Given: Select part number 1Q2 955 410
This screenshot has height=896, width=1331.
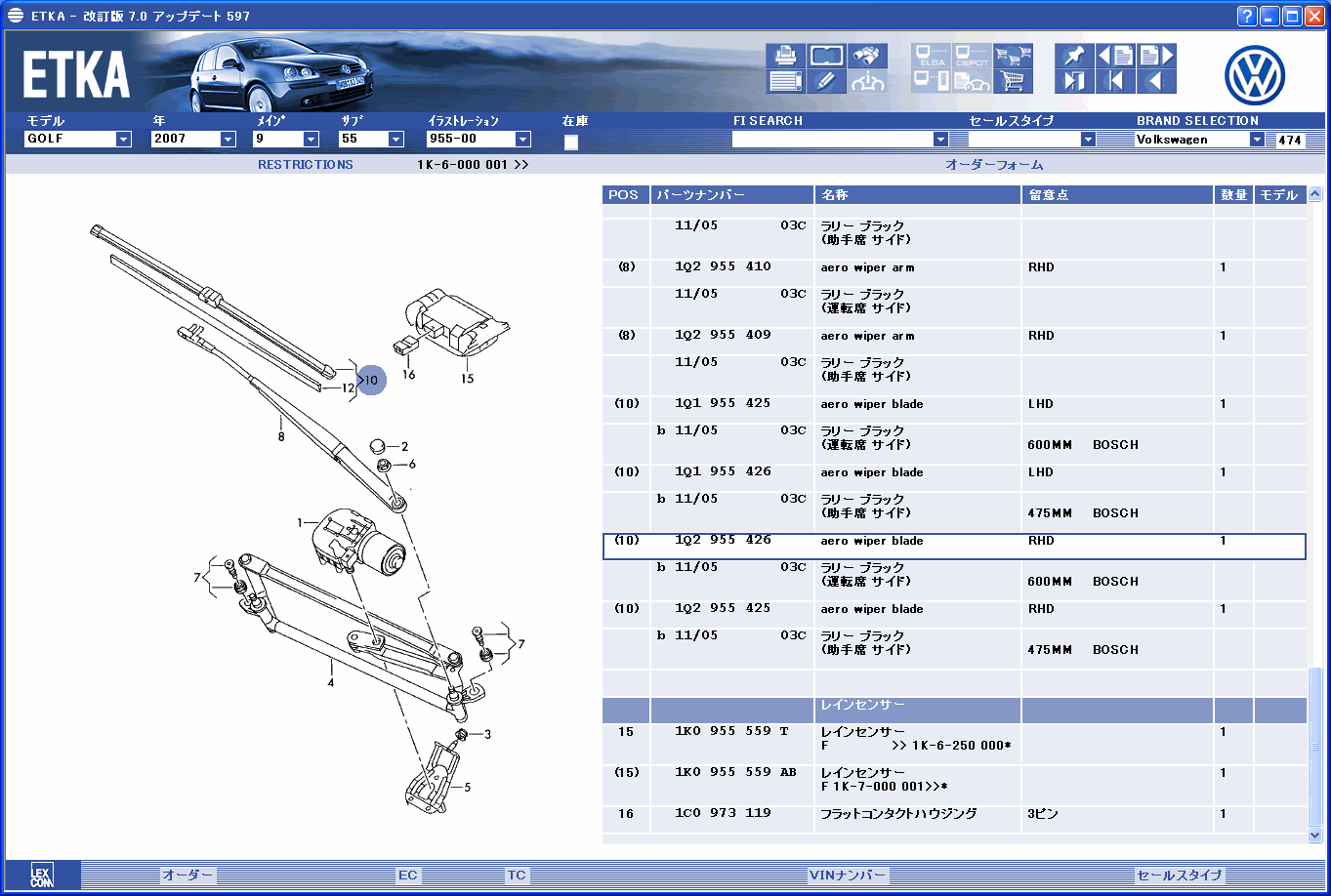Looking at the screenshot, I should 723,266.
